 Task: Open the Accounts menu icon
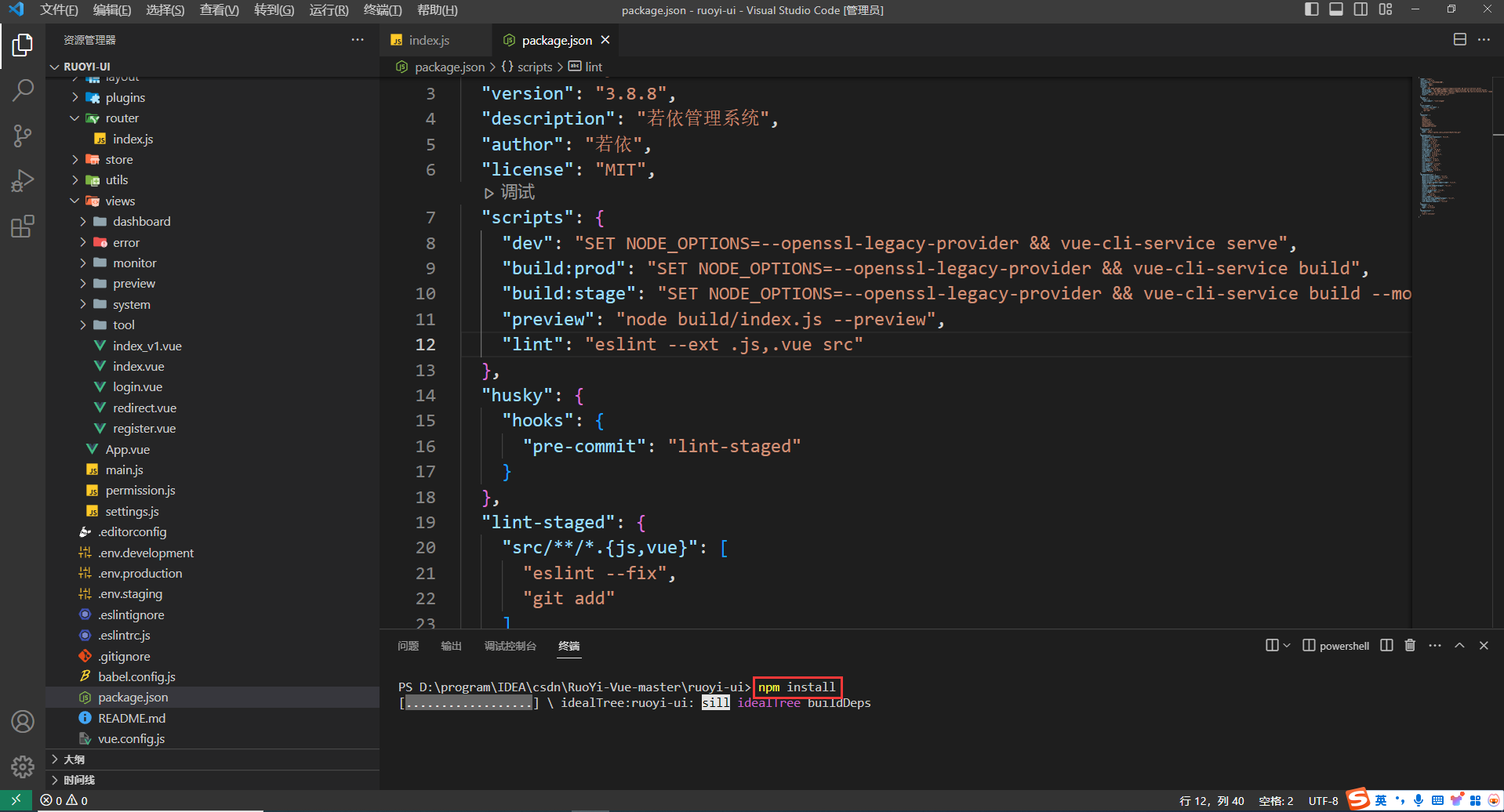pos(23,721)
